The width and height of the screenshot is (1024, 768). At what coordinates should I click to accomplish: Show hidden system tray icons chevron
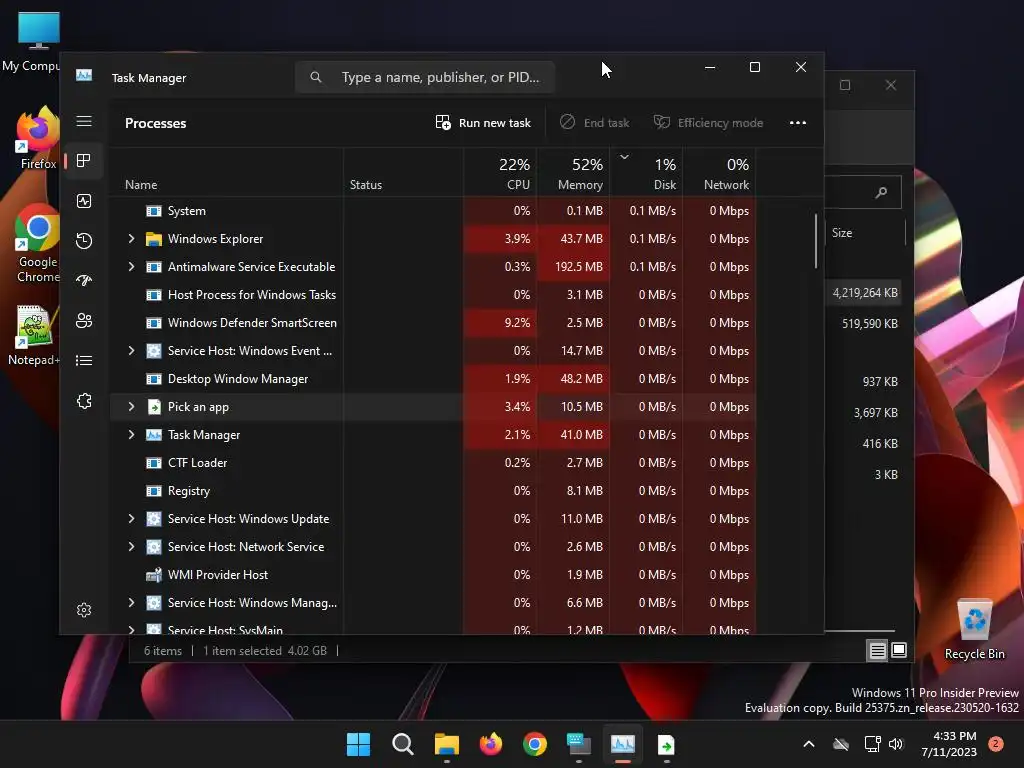tap(808, 744)
